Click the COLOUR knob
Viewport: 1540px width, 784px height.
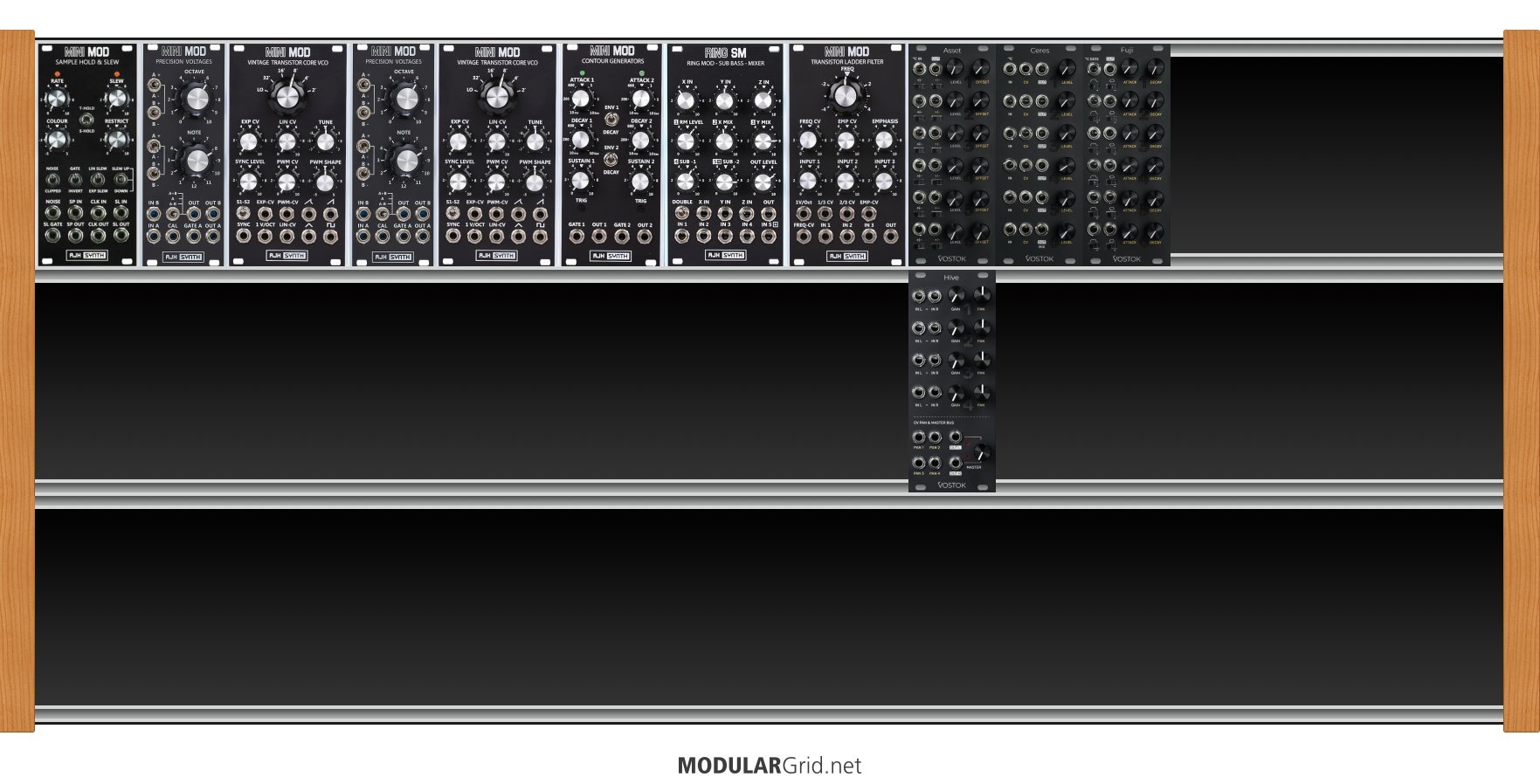[57, 139]
